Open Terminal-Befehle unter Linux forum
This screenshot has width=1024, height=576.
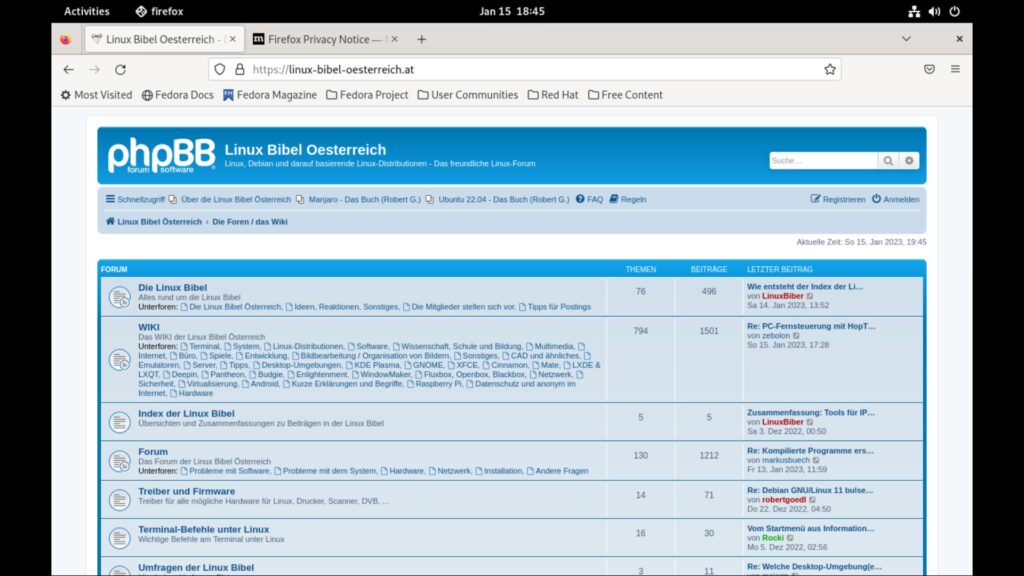point(204,530)
